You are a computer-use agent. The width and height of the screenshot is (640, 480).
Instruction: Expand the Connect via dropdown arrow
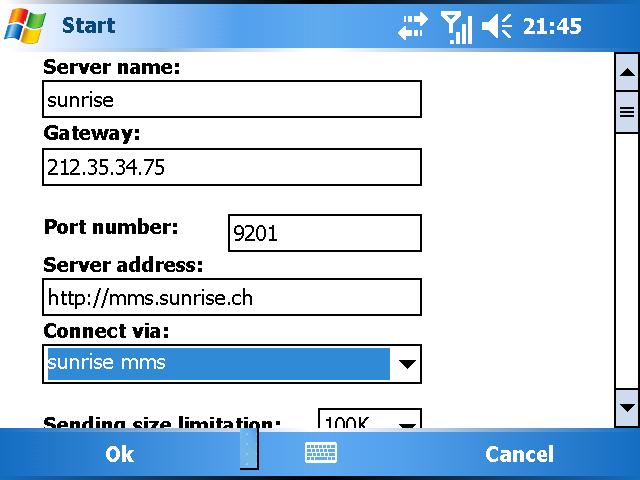[x=407, y=364]
